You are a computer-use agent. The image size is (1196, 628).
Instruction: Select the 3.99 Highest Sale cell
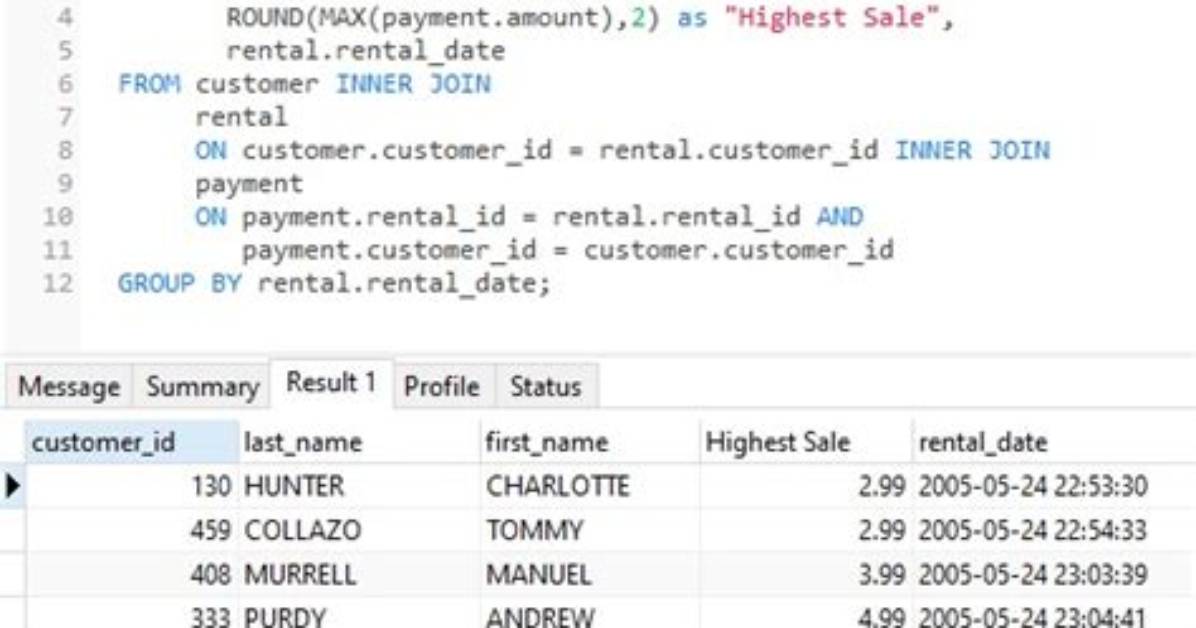click(x=805, y=575)
